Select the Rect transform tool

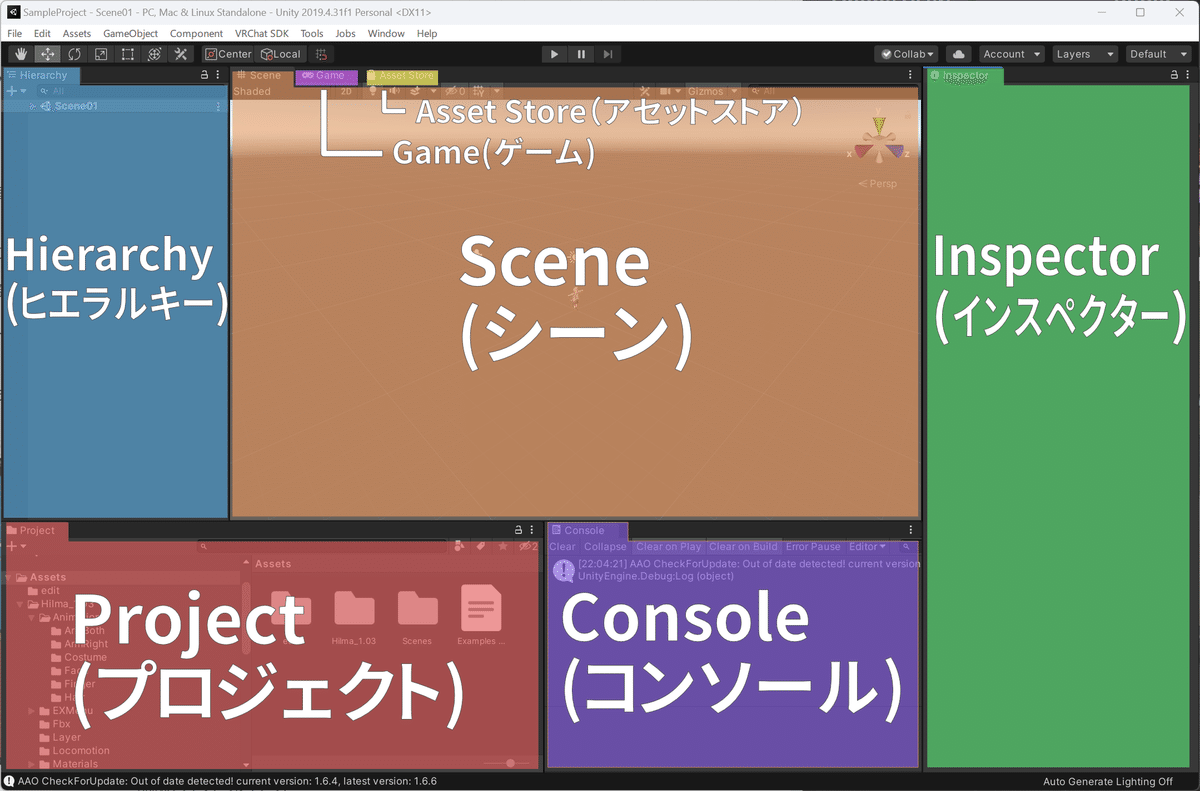click(128, 54)
